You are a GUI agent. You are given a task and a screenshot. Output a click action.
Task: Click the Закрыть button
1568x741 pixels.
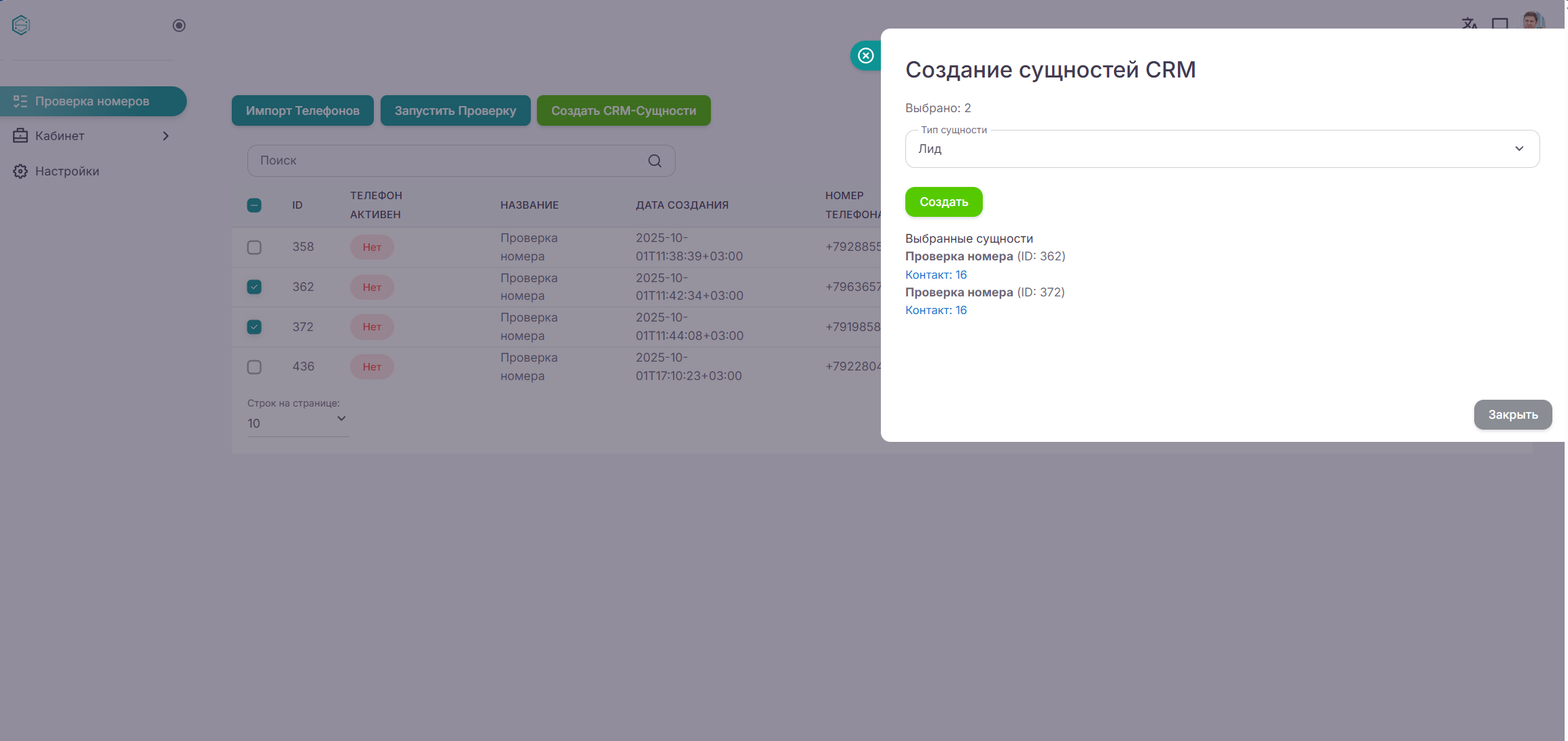click(x=1512, y=415)
